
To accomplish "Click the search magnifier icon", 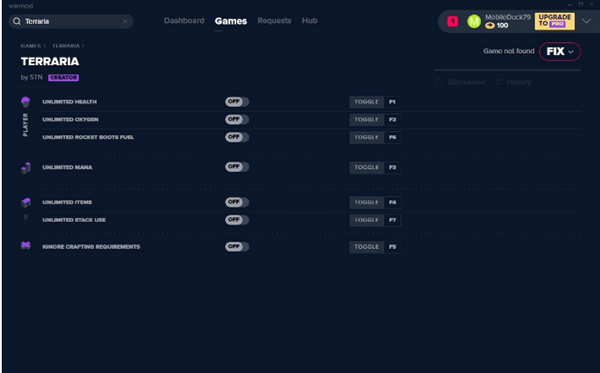I will click(x=17, y=21).
